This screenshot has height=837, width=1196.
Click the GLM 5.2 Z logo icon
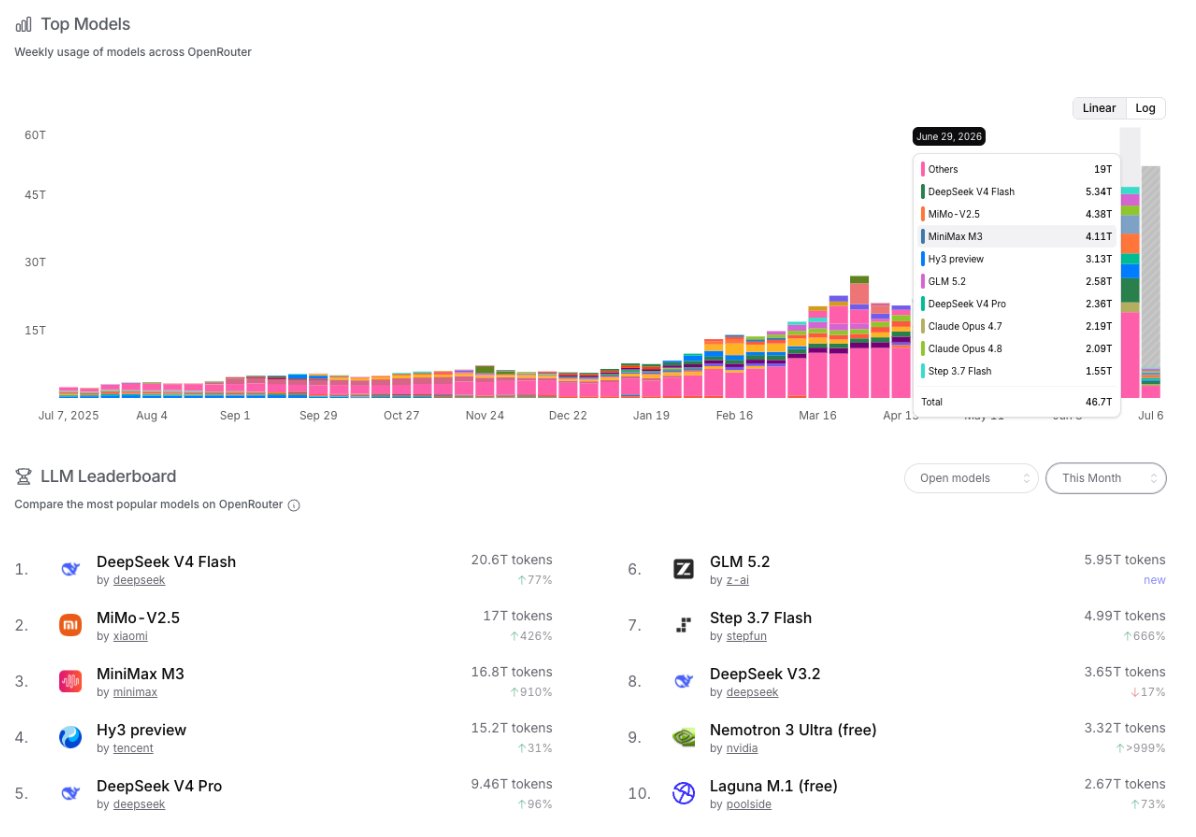(683, 569)
